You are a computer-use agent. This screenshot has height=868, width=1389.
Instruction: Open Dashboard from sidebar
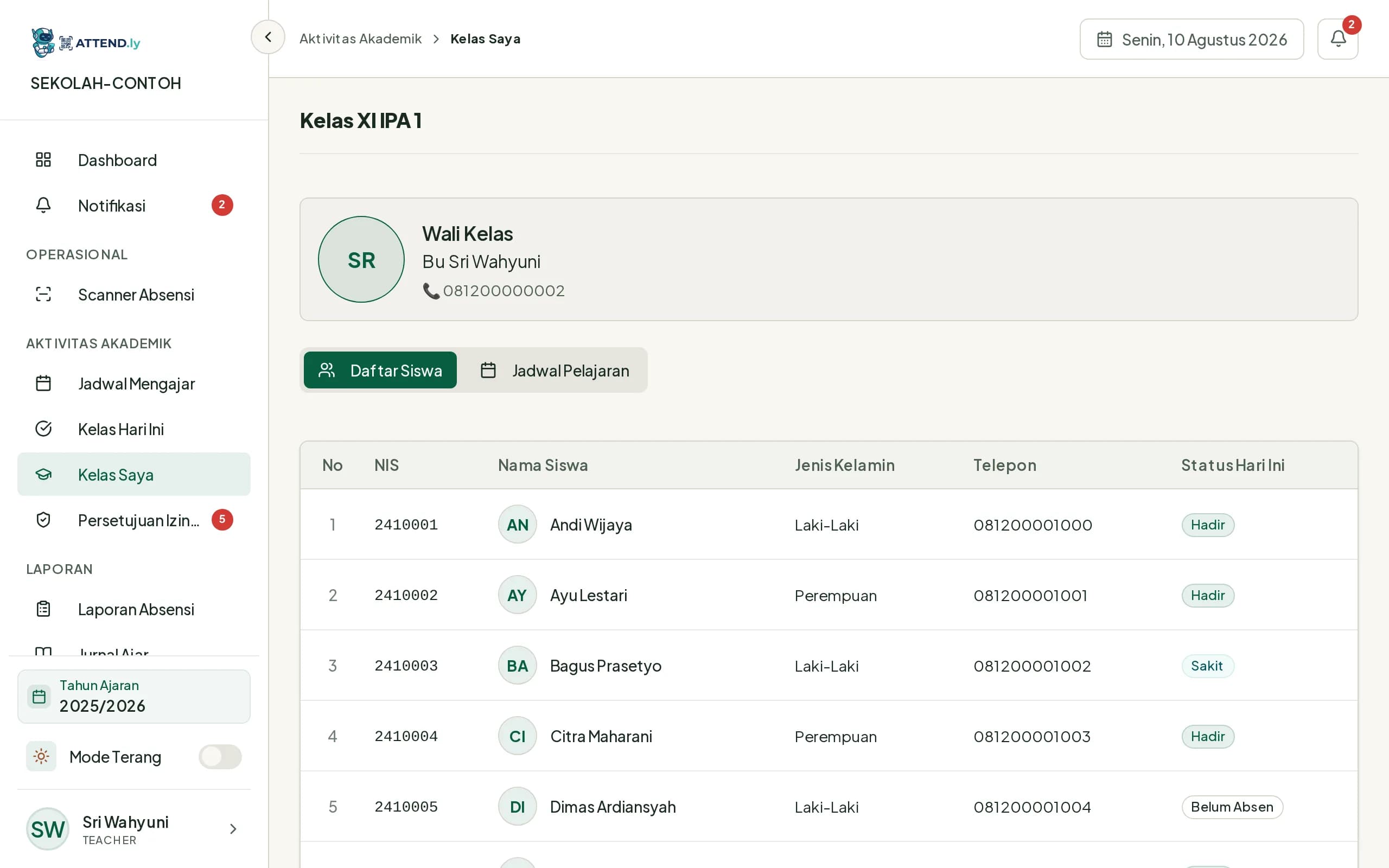click(x=133, y=159)
